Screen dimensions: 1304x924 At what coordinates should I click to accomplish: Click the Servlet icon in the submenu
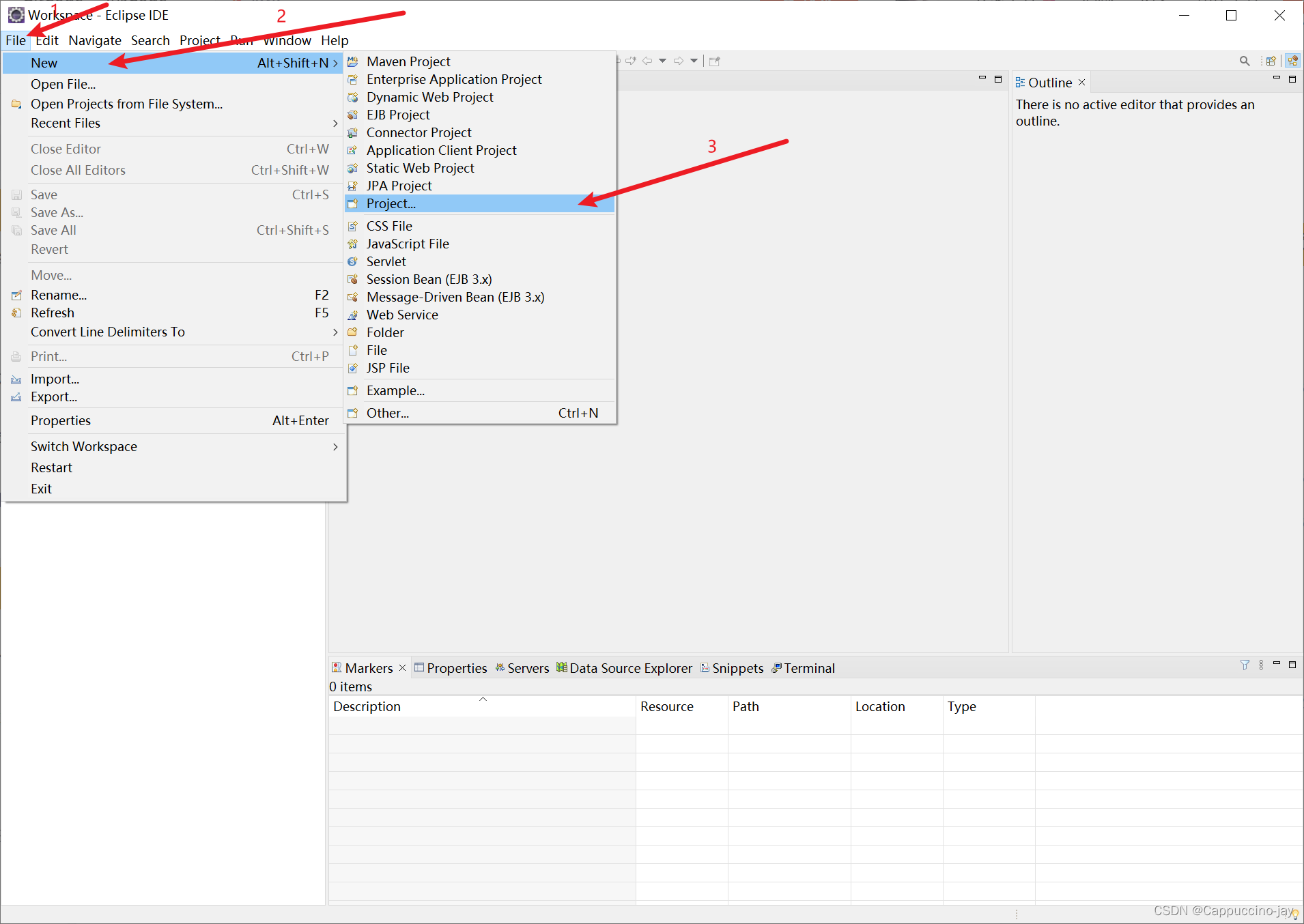click(353, 262)
